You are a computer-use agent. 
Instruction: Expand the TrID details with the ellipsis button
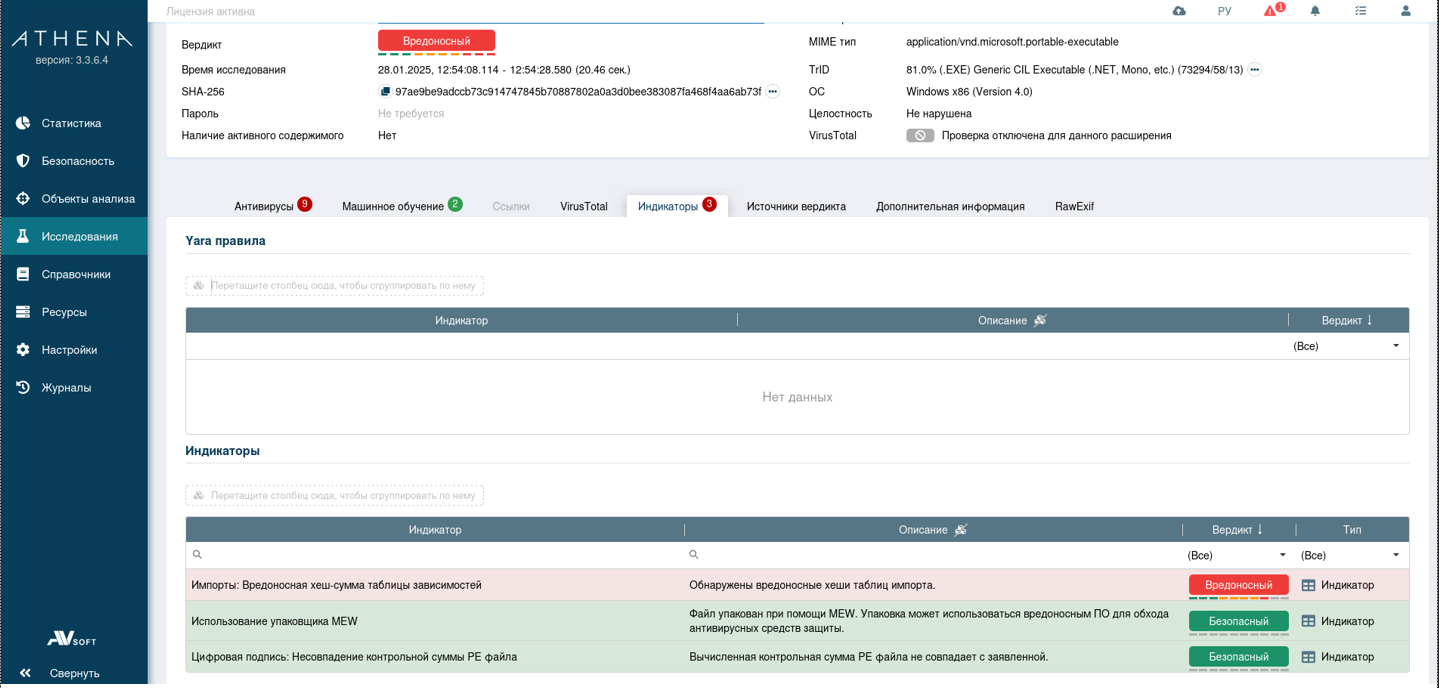1254,70
